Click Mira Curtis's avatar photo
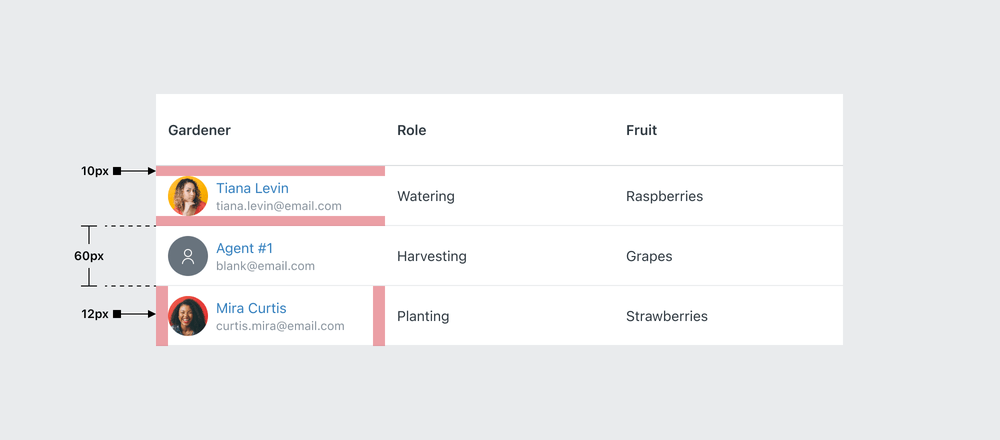1000x440 pixels. [188, 316]
